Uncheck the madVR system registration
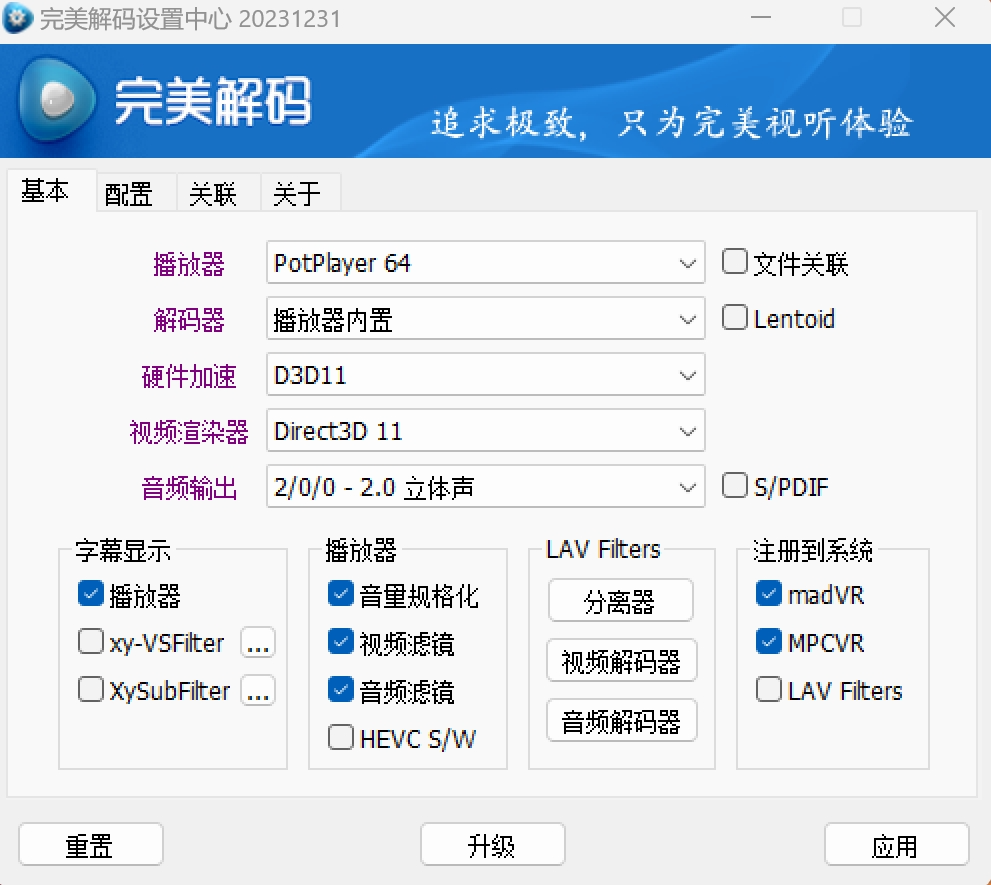The height and width of the screenshot is (885, 991). coord(769,595)
